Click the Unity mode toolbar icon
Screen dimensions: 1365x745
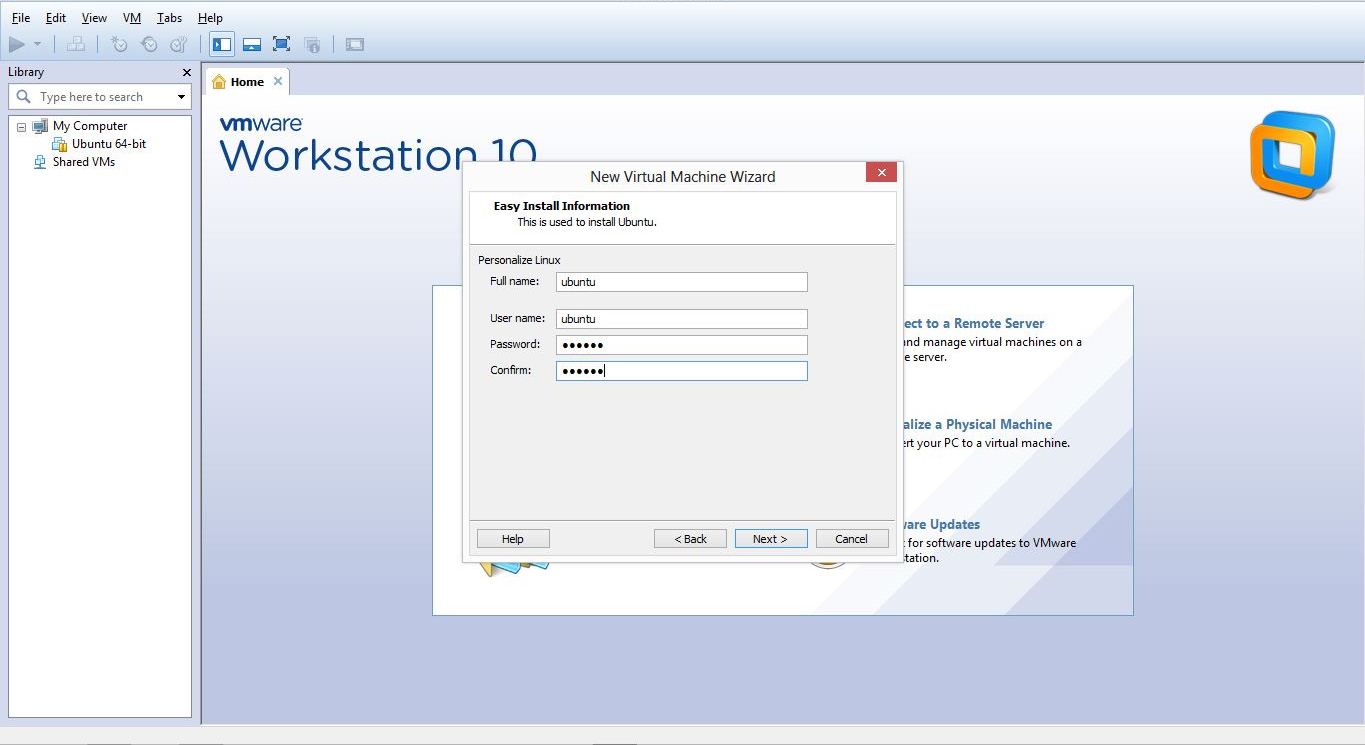click(312, 44)
